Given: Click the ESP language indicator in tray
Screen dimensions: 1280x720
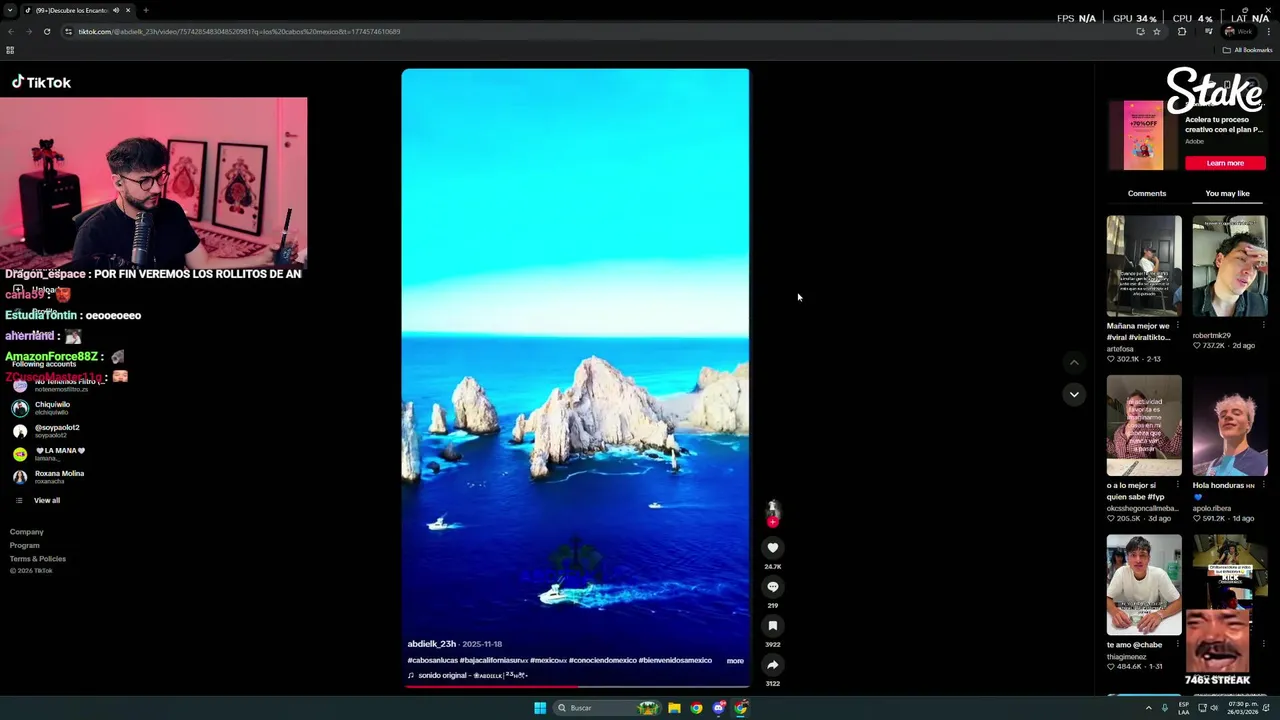Looking at the screenshot, I should point(1184,708).
